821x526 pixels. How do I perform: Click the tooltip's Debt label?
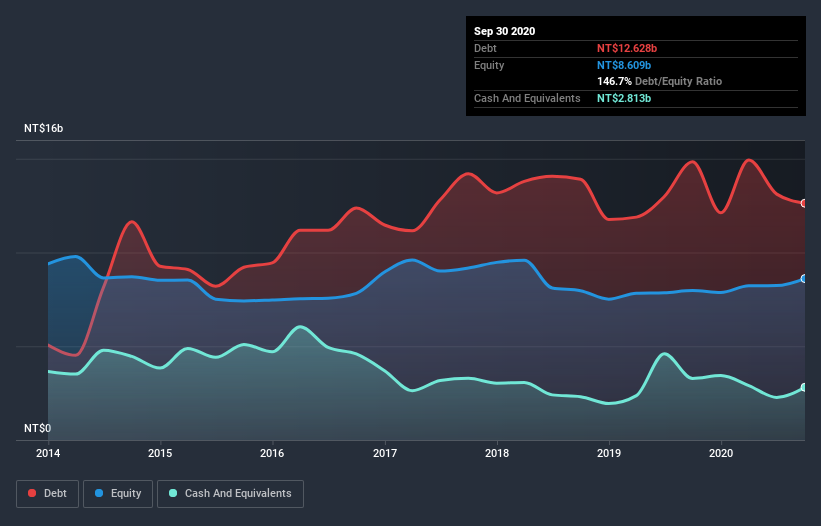pyautogui.click(x=485, y=48)
